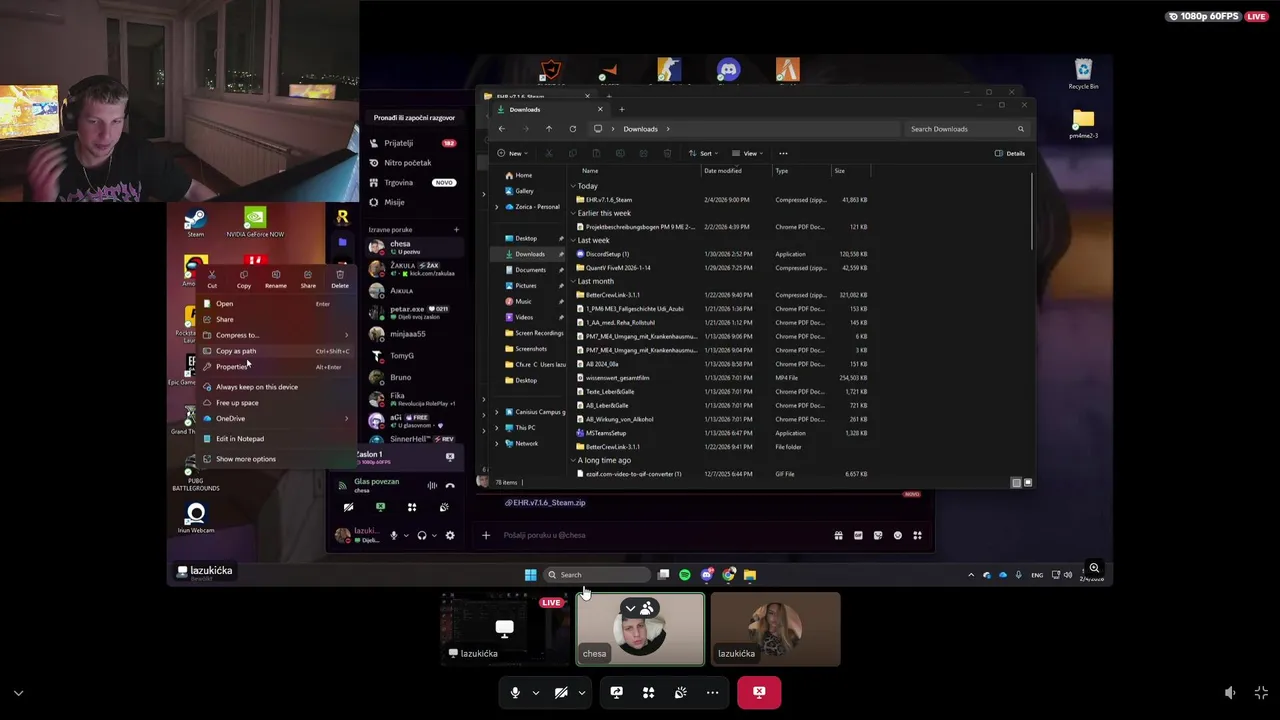Turn on camera in call controls
This screenshot has height=720, width=1280.
tap(561, 692)
